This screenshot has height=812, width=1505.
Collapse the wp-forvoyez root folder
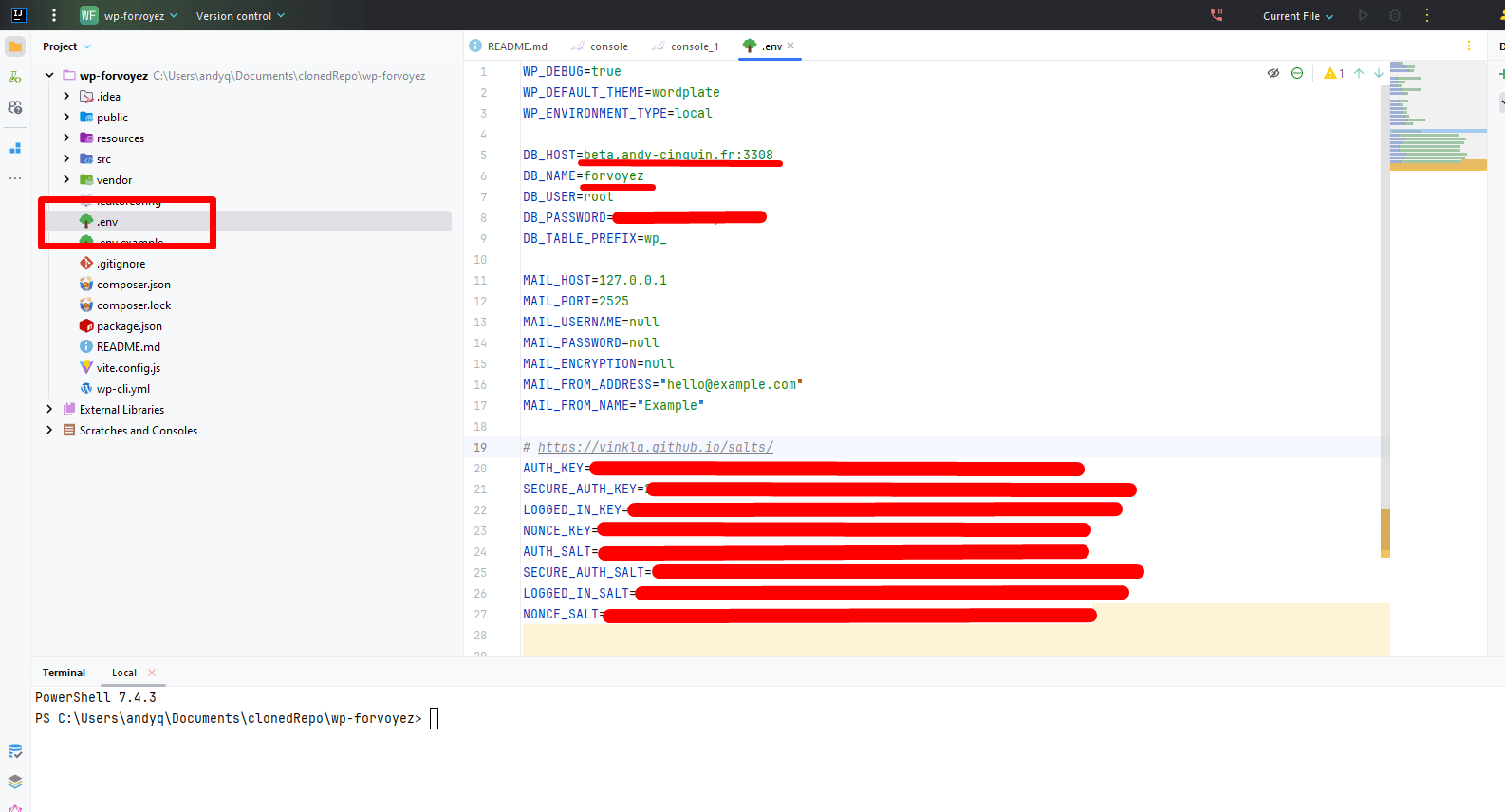pos(49,75)
